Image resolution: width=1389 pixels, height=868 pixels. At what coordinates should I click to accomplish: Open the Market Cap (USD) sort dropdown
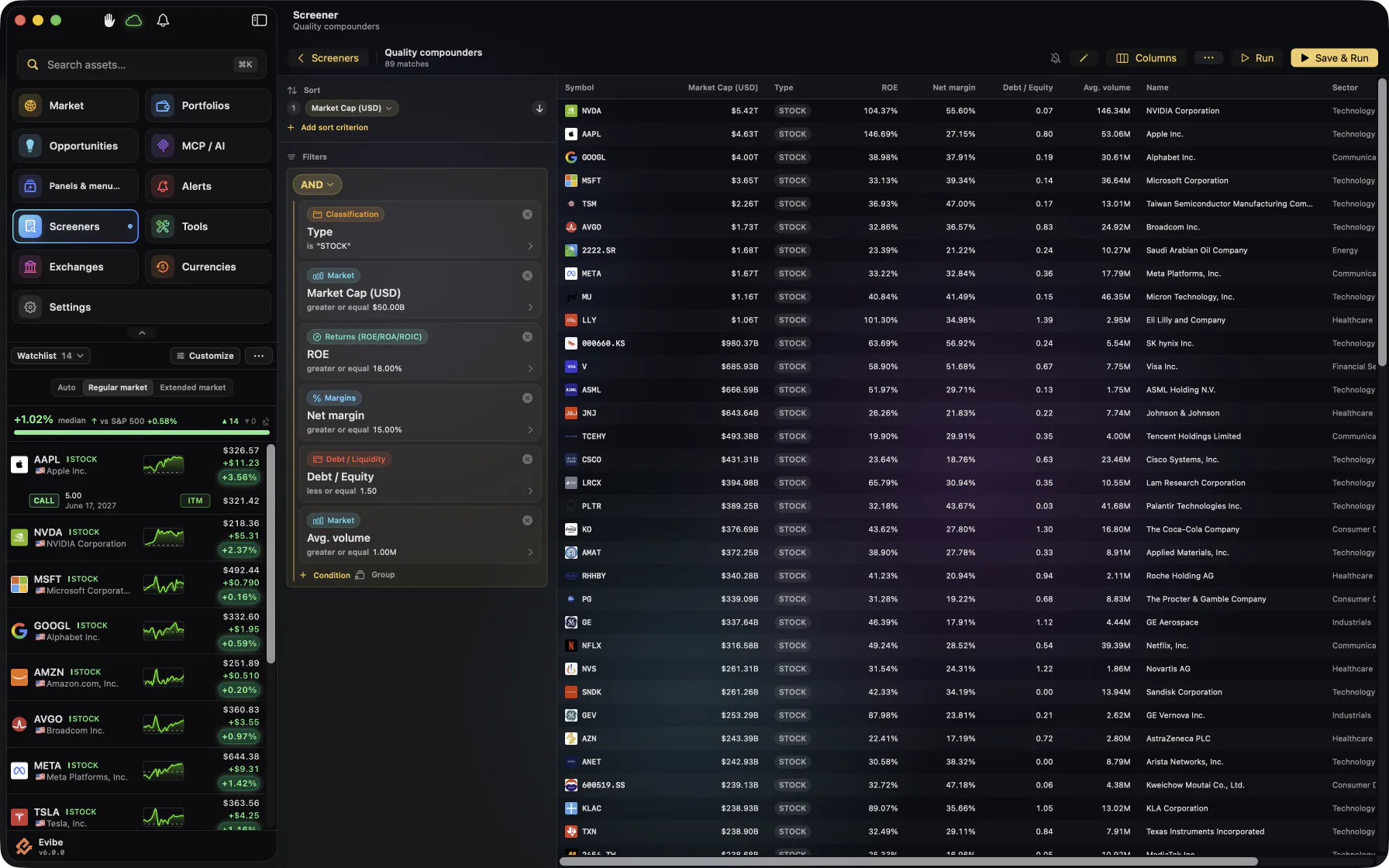pos(351,108)
